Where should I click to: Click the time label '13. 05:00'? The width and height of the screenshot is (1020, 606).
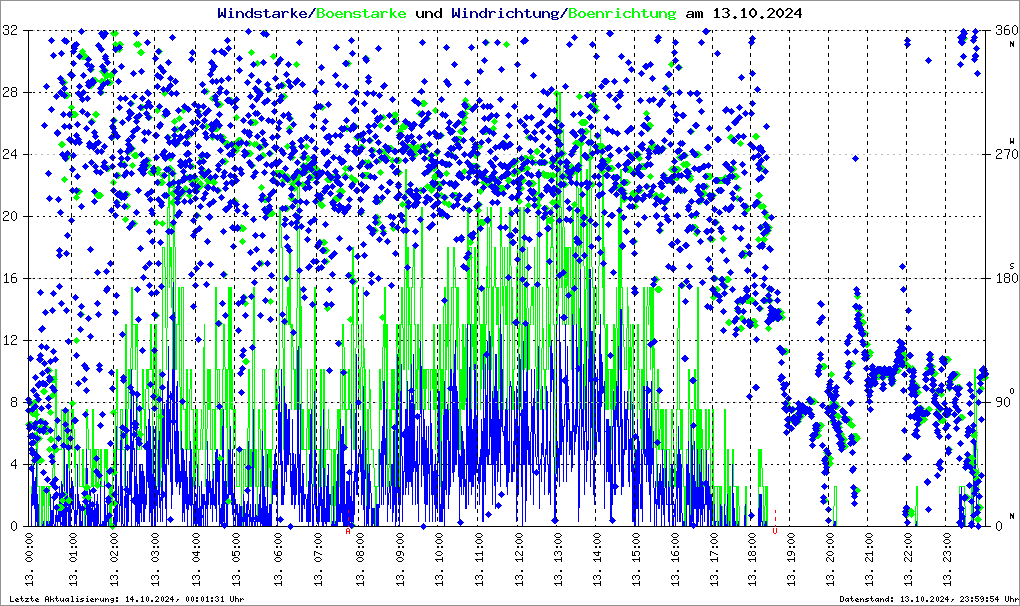[237, 559]
